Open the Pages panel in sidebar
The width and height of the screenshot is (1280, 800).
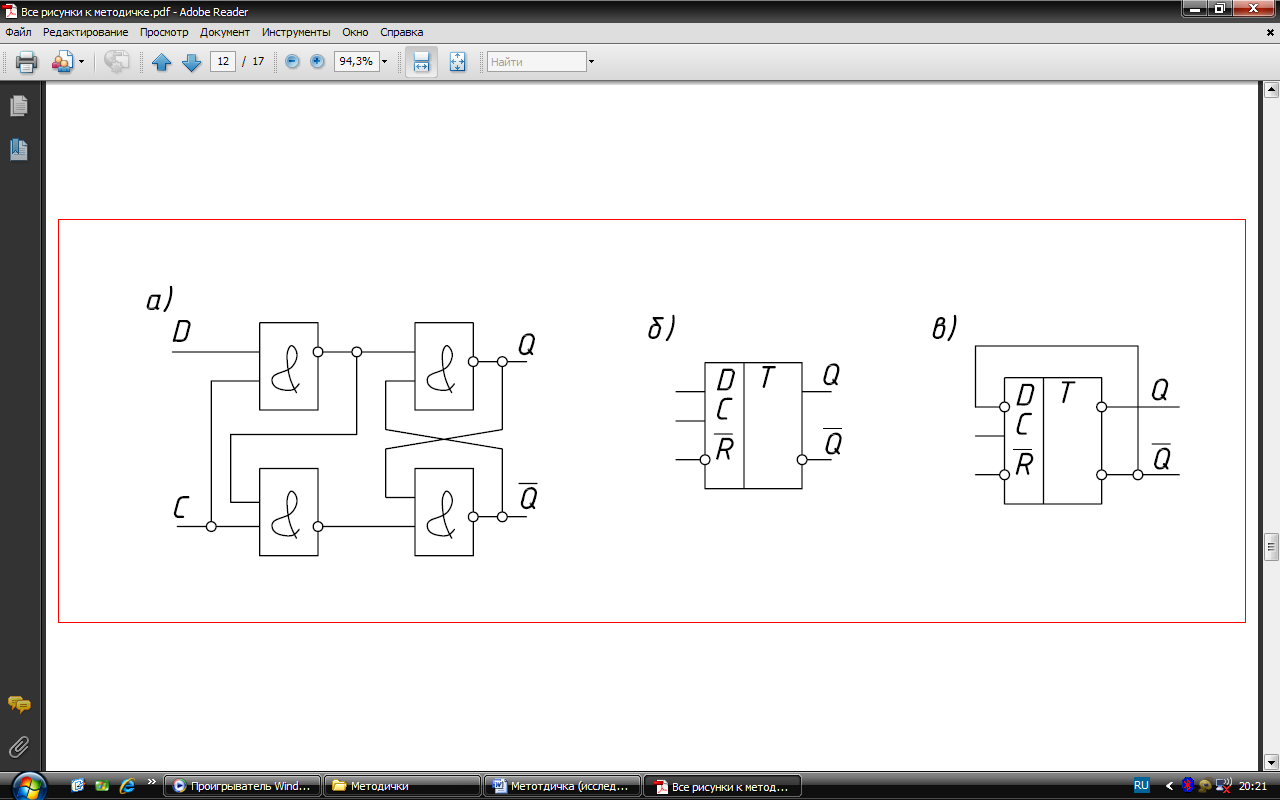point(18,106)
